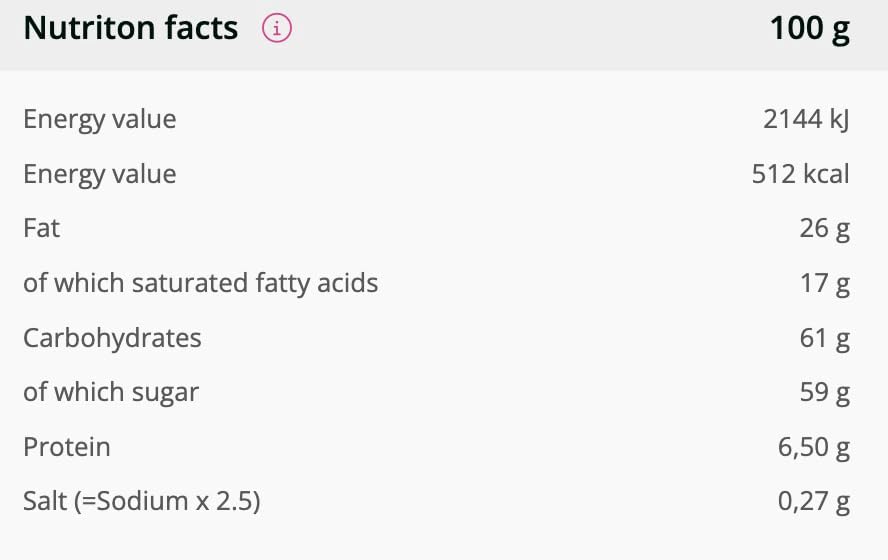
Task: Select the of which sugar label
Action: [x=110, y=392]
